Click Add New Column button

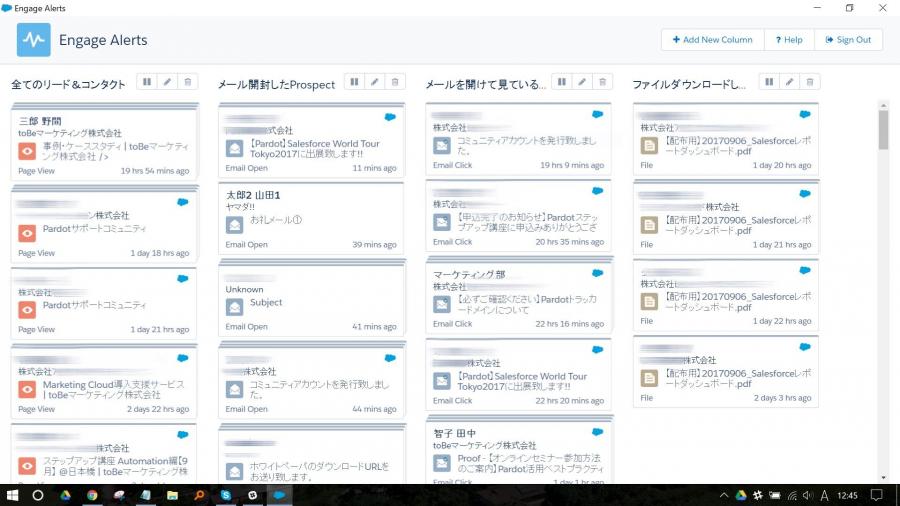pos(712,40)
